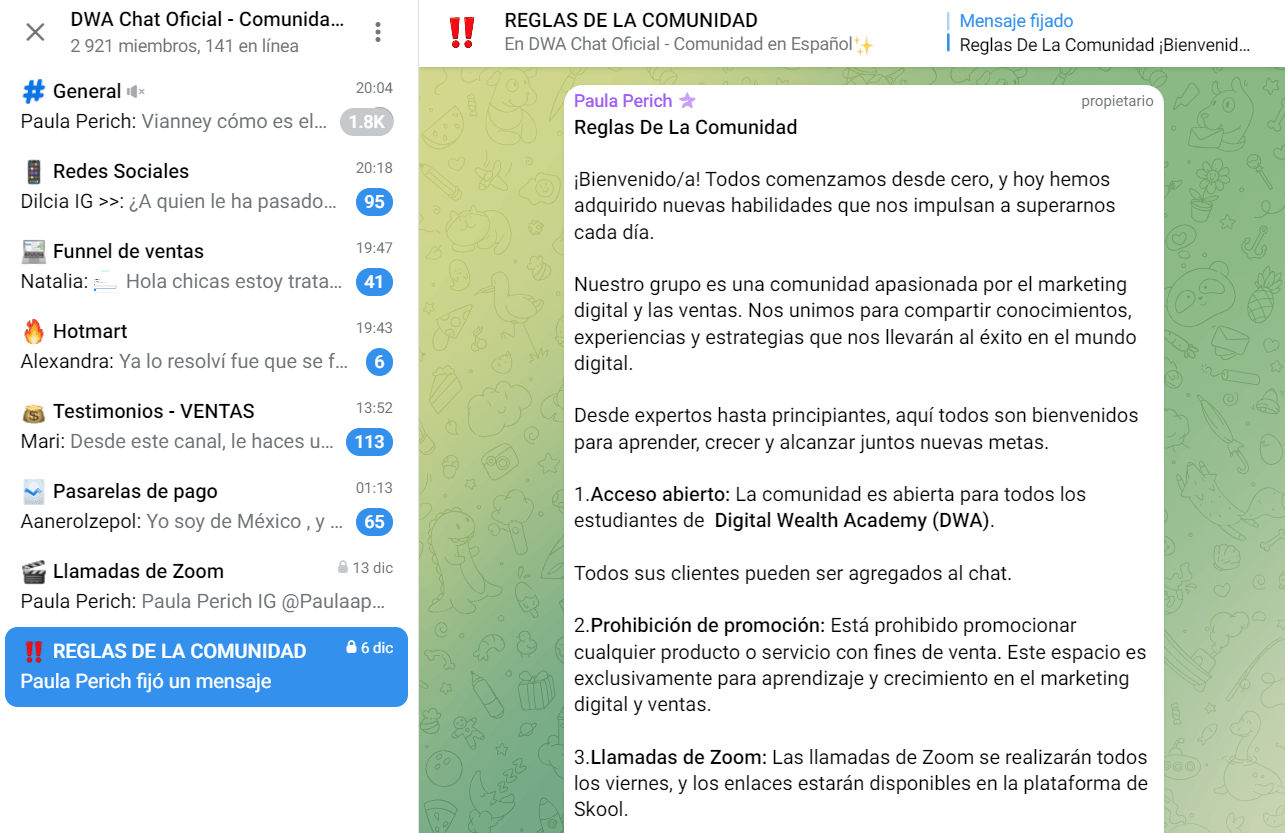Click the lock icon next to 6 dic
The height and width of the screenshot is (833, 1285).
tap(351, 648)
